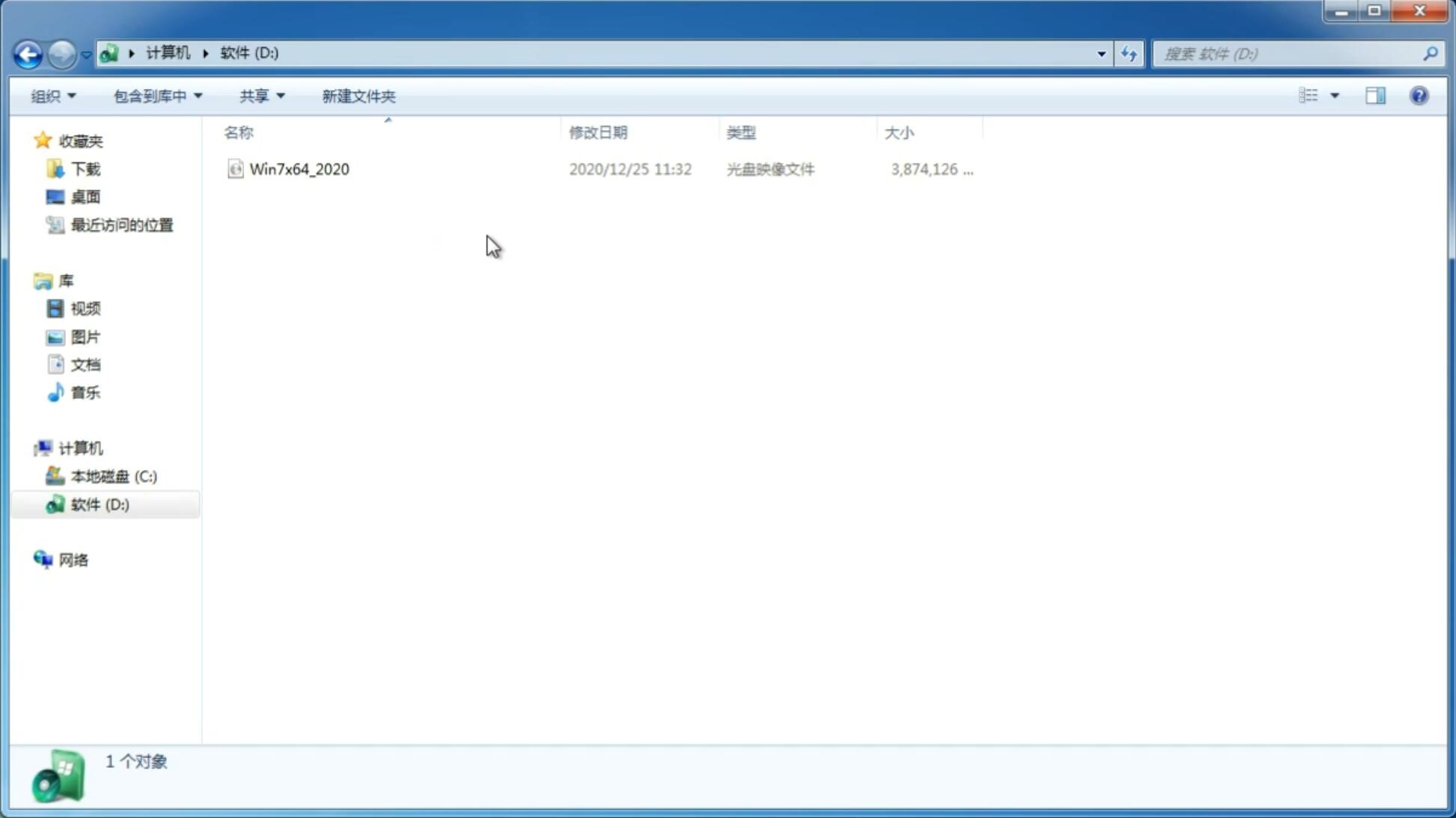Expand the 组织 dropdown menu
Screen dimensions: 1456x818
52,95
